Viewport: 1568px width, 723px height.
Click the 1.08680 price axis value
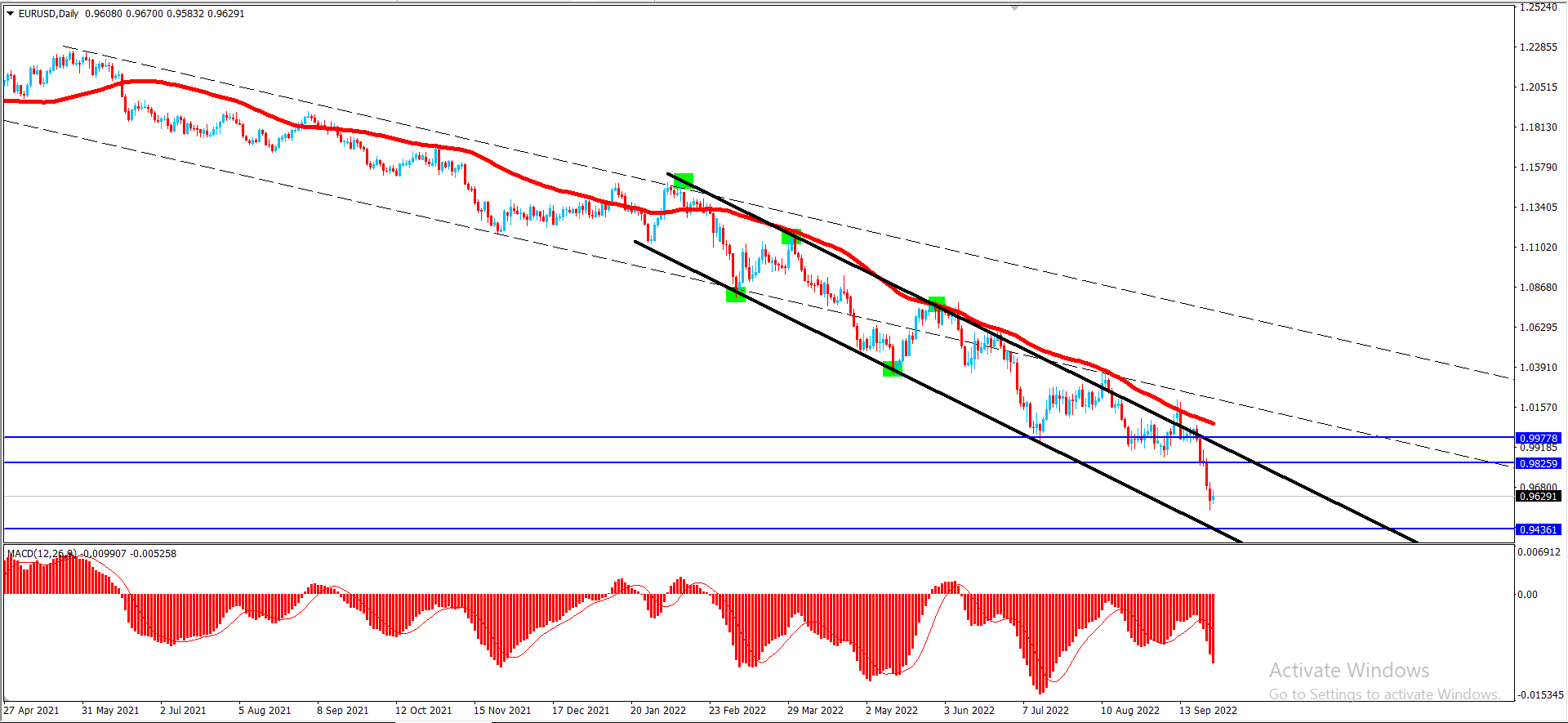click(1538, 287)
